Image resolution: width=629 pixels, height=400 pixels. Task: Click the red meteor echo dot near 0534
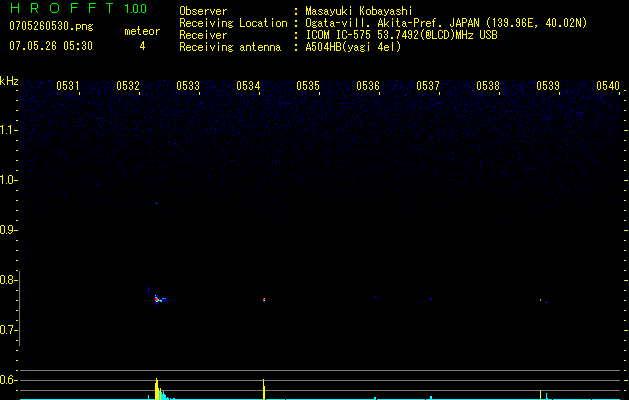(264, 299)
